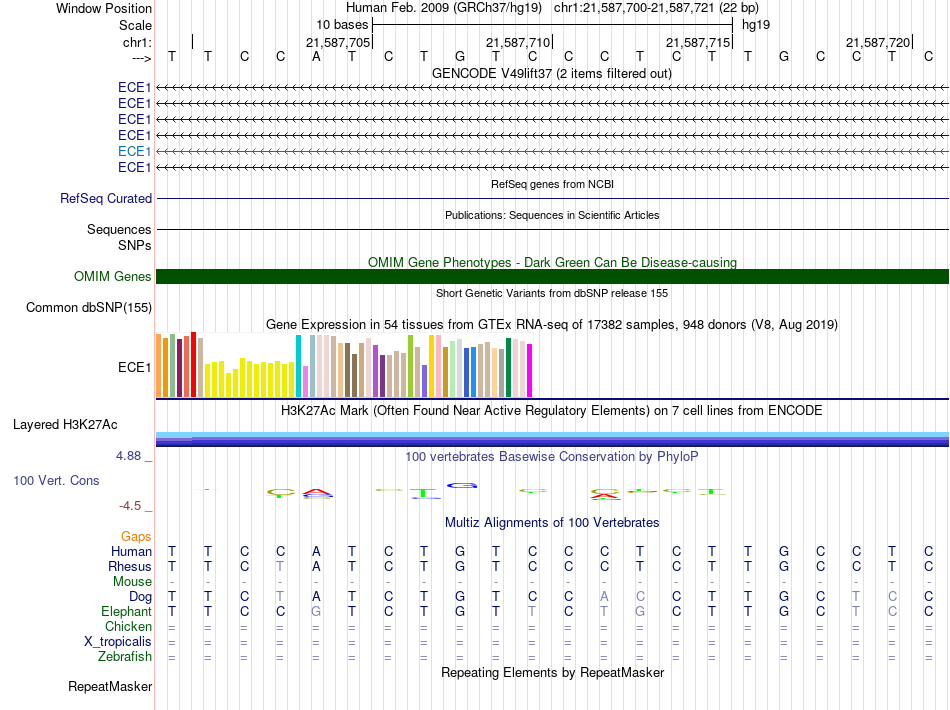The image size is (950, 710).
Task: Click the Multiz Alignments of 100 Vertebrates title
Action: coord(552,523)
